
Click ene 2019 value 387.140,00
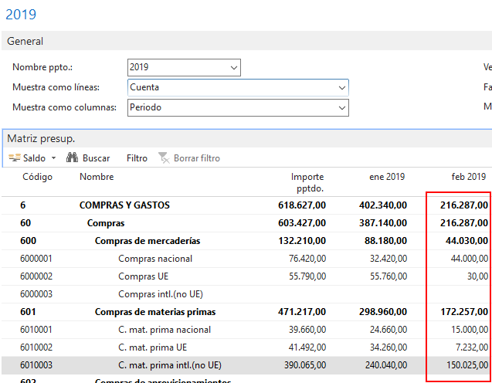[x=383, y=223]
